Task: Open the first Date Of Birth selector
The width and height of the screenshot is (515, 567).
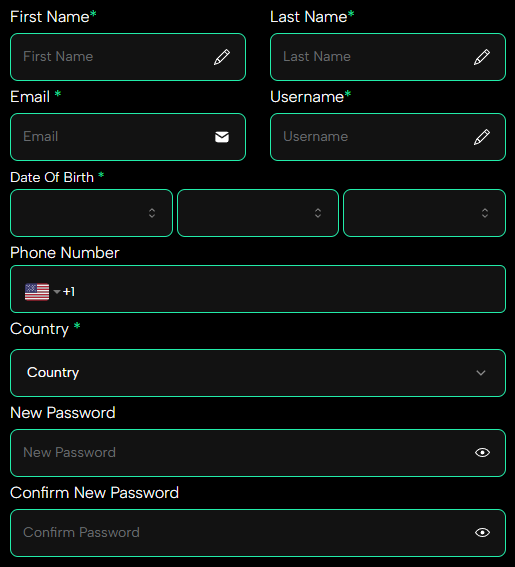Action: tap(91, 213)
